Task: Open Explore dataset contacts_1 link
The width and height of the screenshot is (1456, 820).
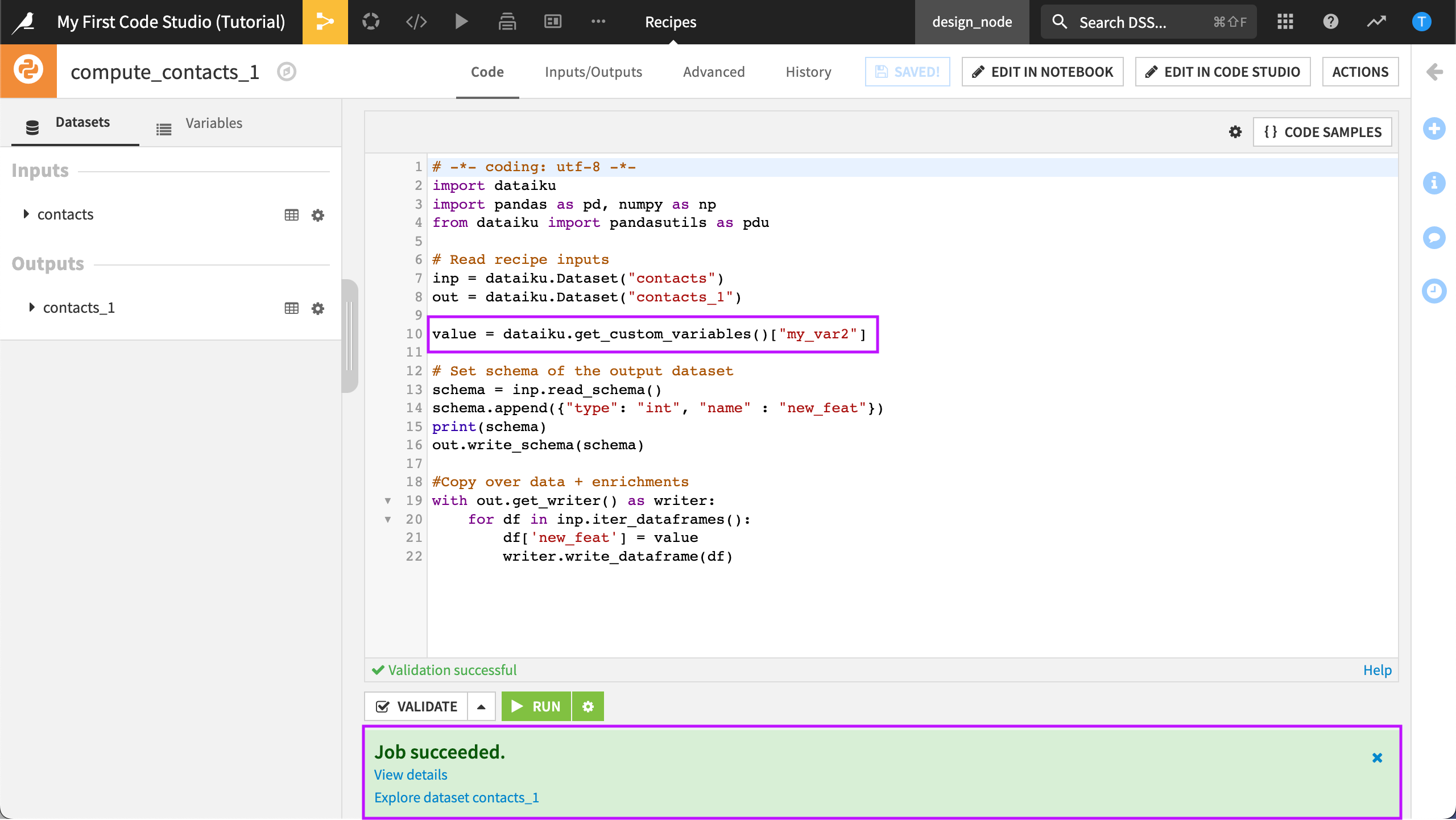Action: point(457,797)
